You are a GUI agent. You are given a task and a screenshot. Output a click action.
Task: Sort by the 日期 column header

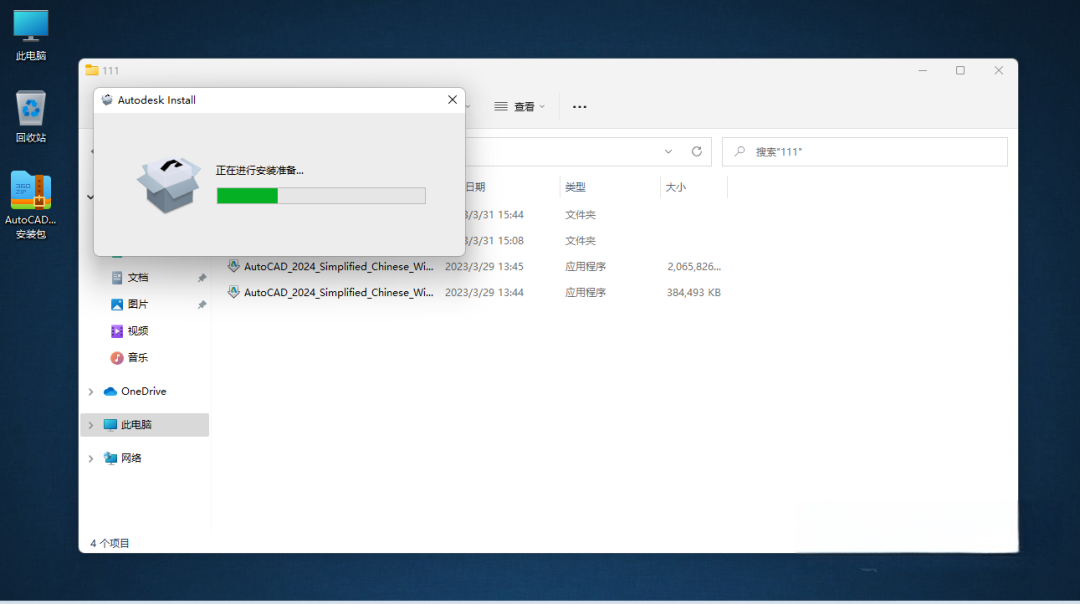(x=475, y=187)
